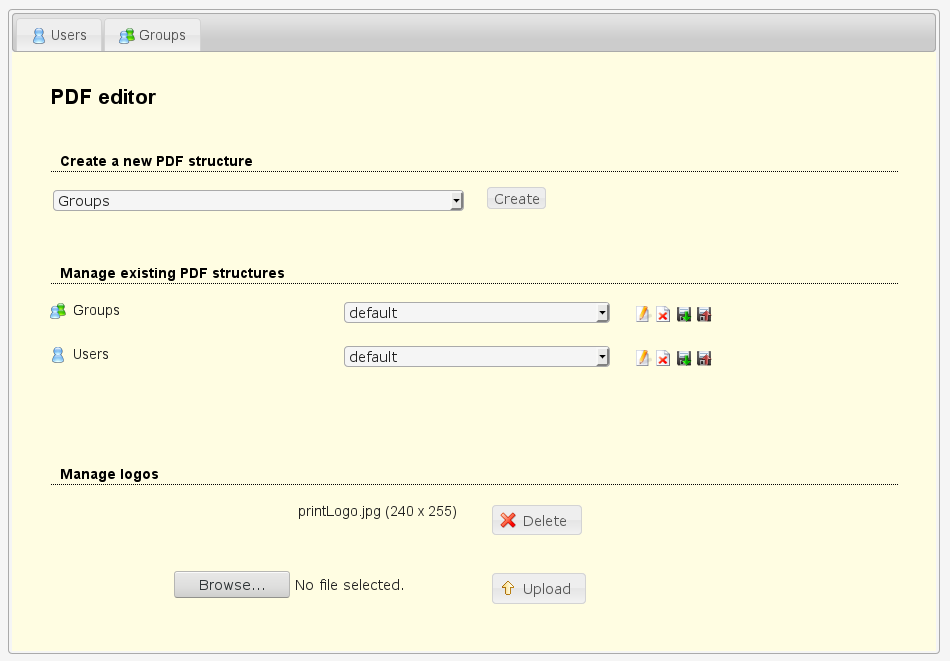Click the 'PDF editor' page heading
This screenshot has height=661, width=950.
103,97
